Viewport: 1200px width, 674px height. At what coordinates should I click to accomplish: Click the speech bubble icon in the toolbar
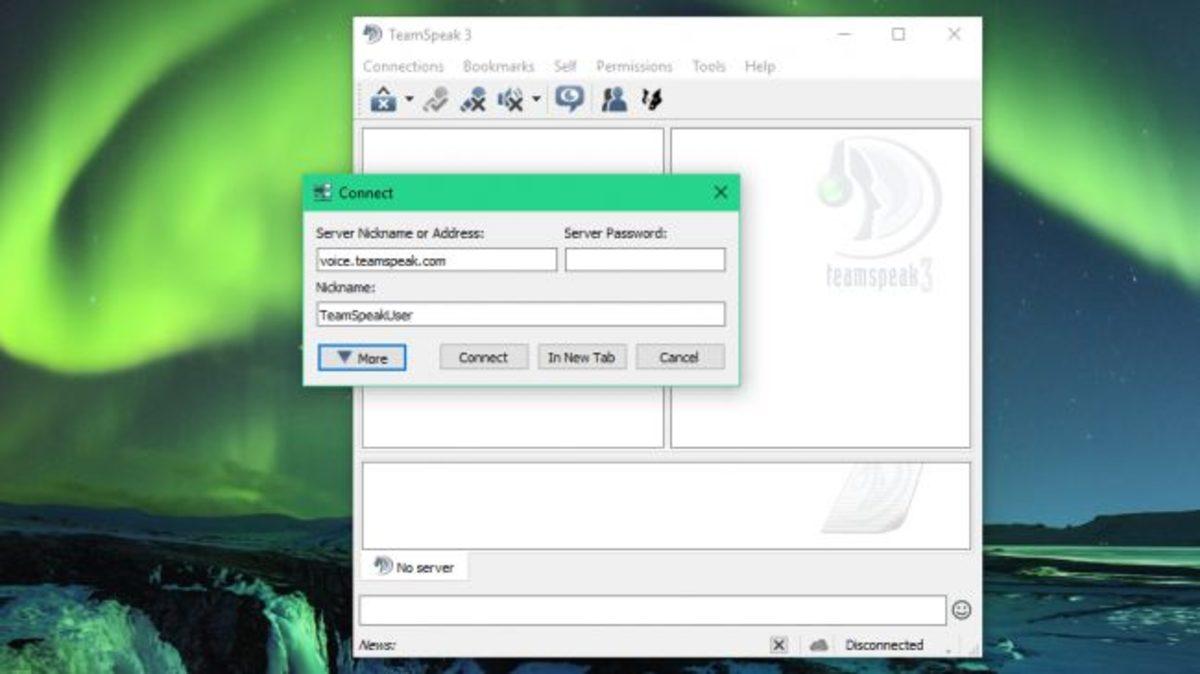tap(570, 99)
